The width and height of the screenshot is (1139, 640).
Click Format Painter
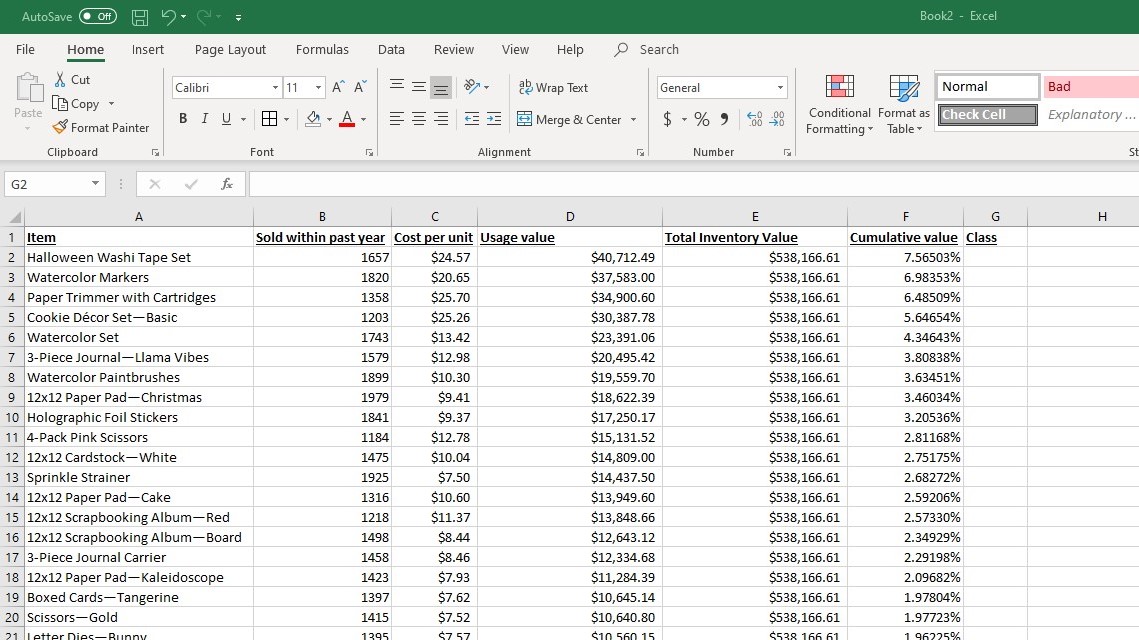click(x=101, y=127)
